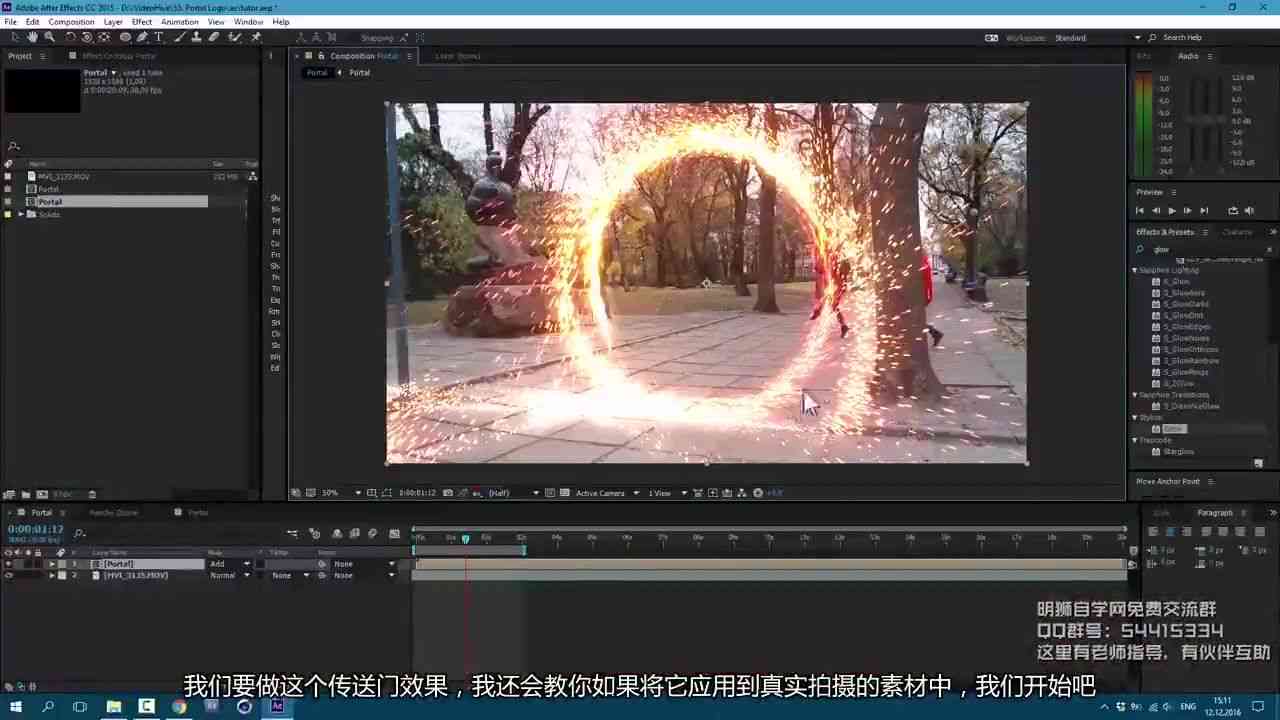Open the Workspace Standard dropdown
The width and height of the screenshot is (1280, 720).
click(1097, 38)
